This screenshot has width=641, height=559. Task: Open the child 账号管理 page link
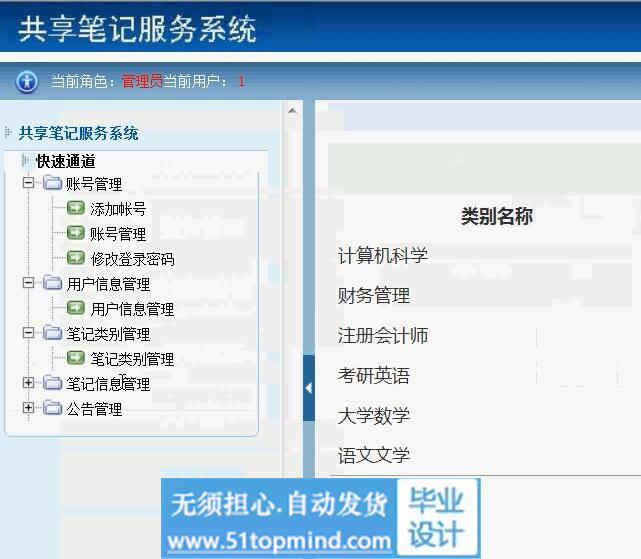coord(118,234)
